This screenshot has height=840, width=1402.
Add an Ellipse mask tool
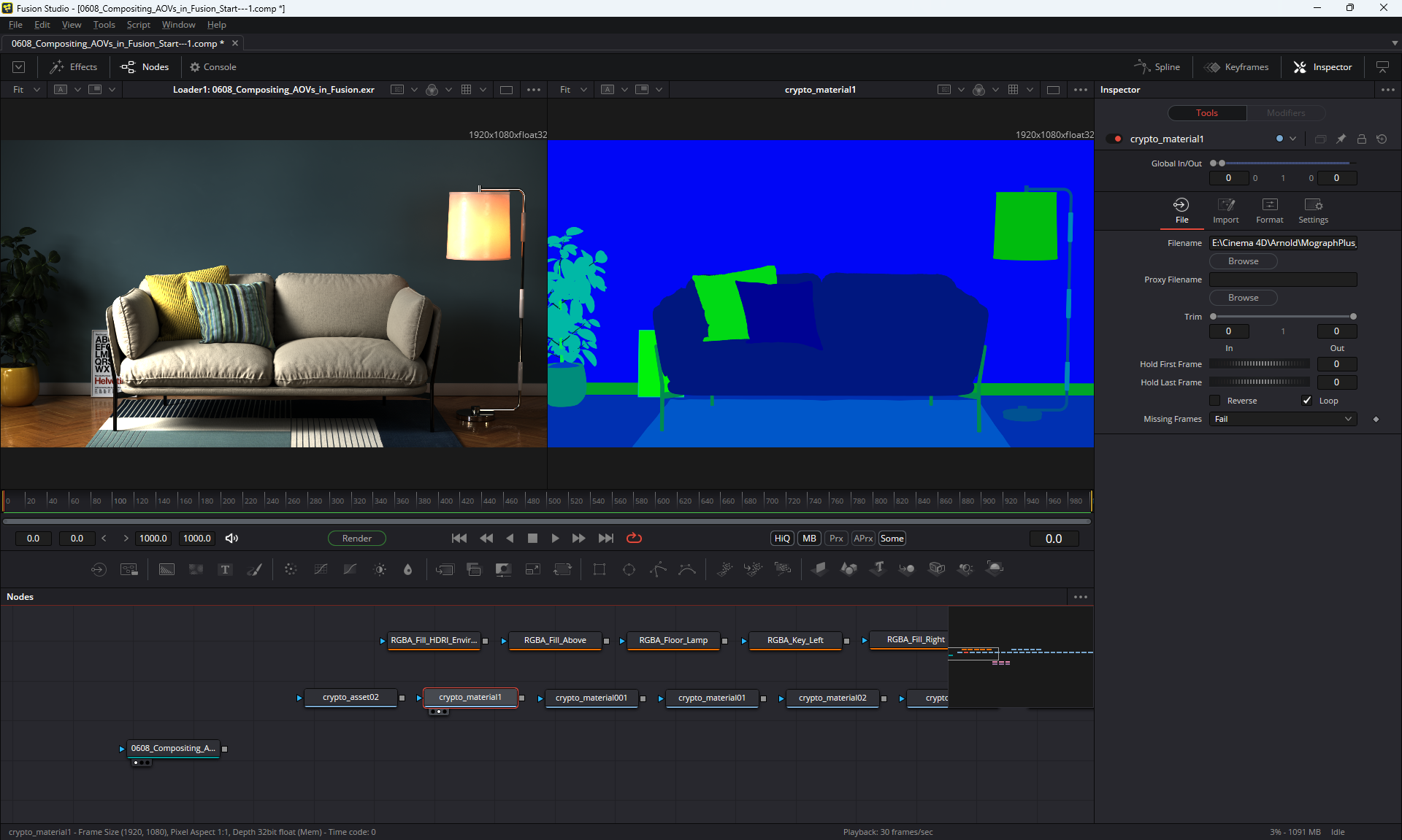(629, 569)
